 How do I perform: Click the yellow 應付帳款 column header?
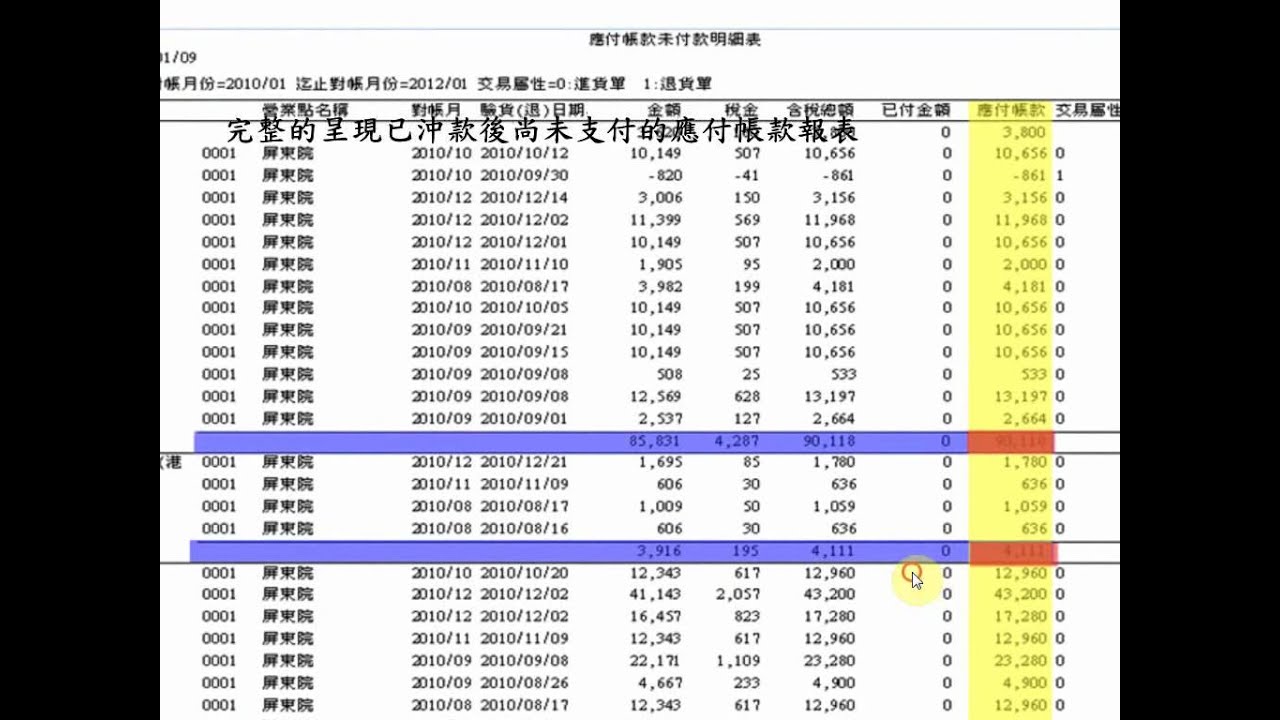(1010, 110)
